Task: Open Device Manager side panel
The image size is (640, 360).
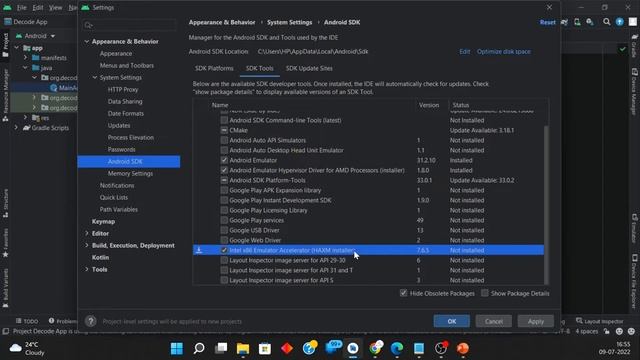Action: tap(634, 91)
